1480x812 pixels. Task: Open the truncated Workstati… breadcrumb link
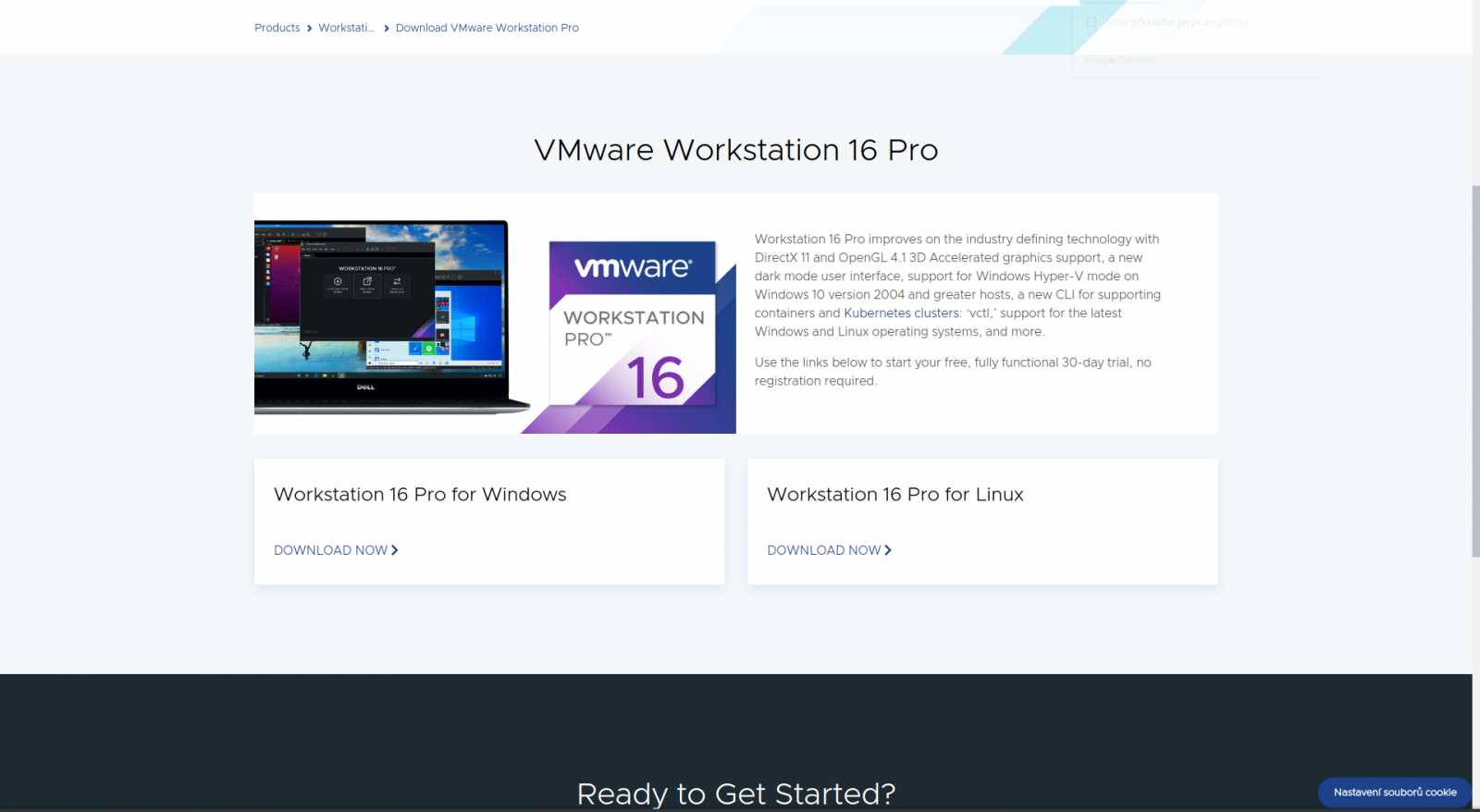tap(346, 28)
